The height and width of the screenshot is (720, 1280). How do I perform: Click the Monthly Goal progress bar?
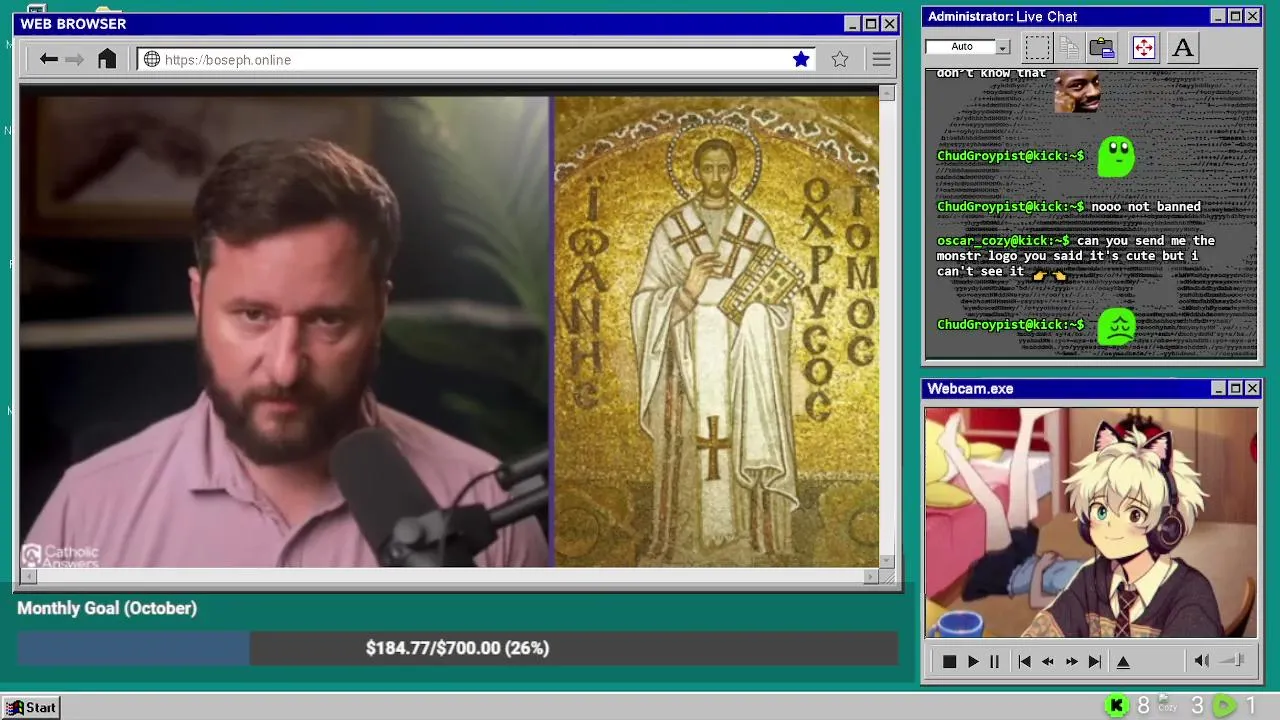(x=457, y=648)
